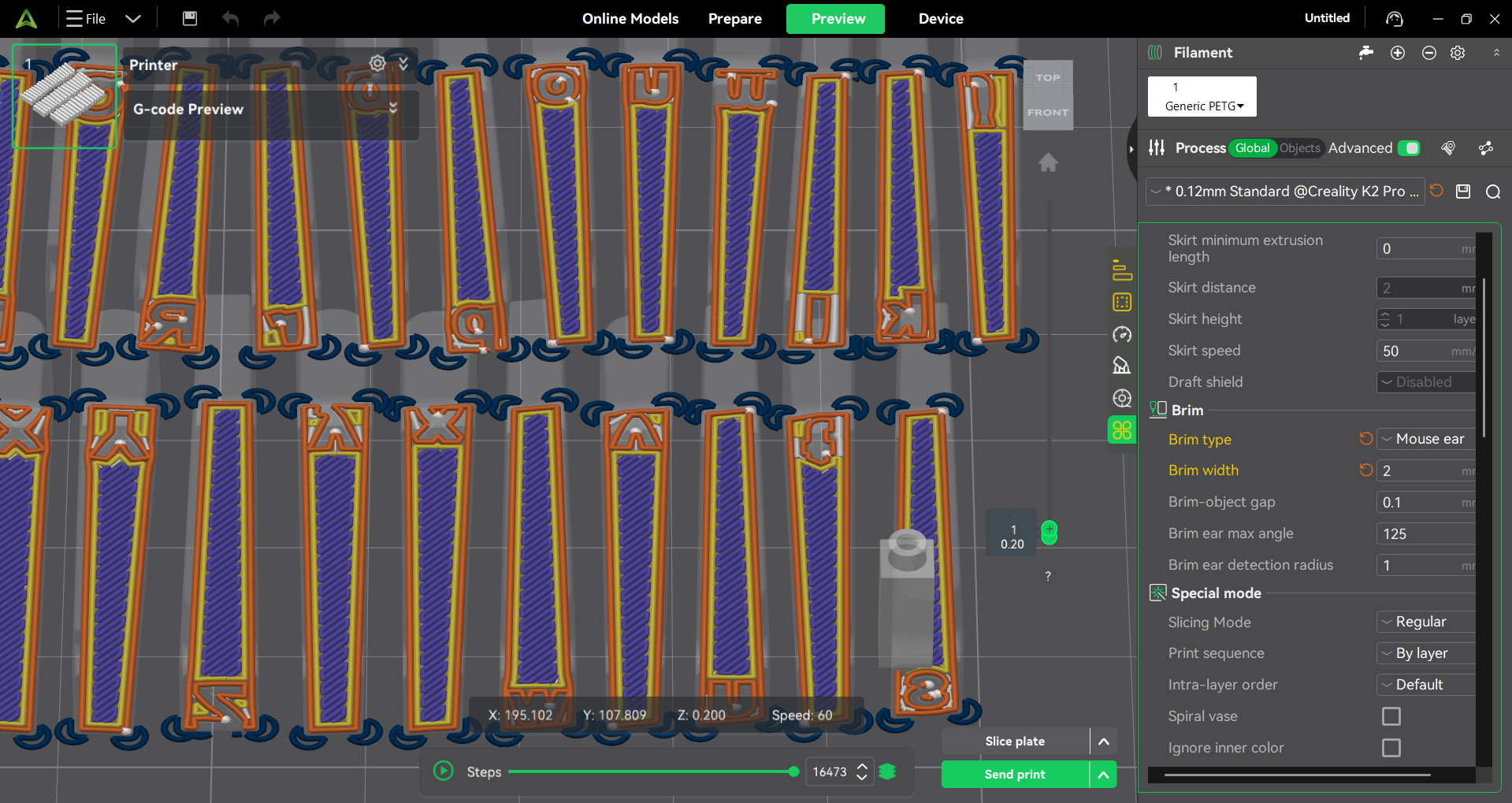Click the process sliders icon beside Process

pos(1157,147)
